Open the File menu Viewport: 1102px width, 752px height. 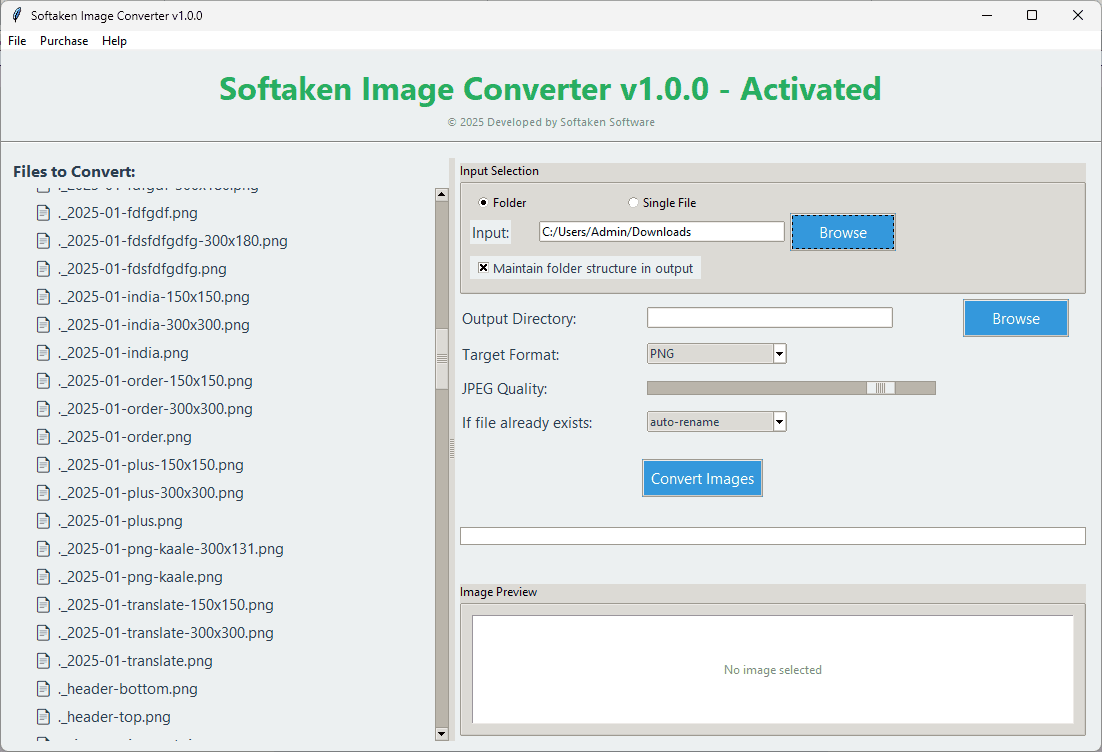coord(17,41)
